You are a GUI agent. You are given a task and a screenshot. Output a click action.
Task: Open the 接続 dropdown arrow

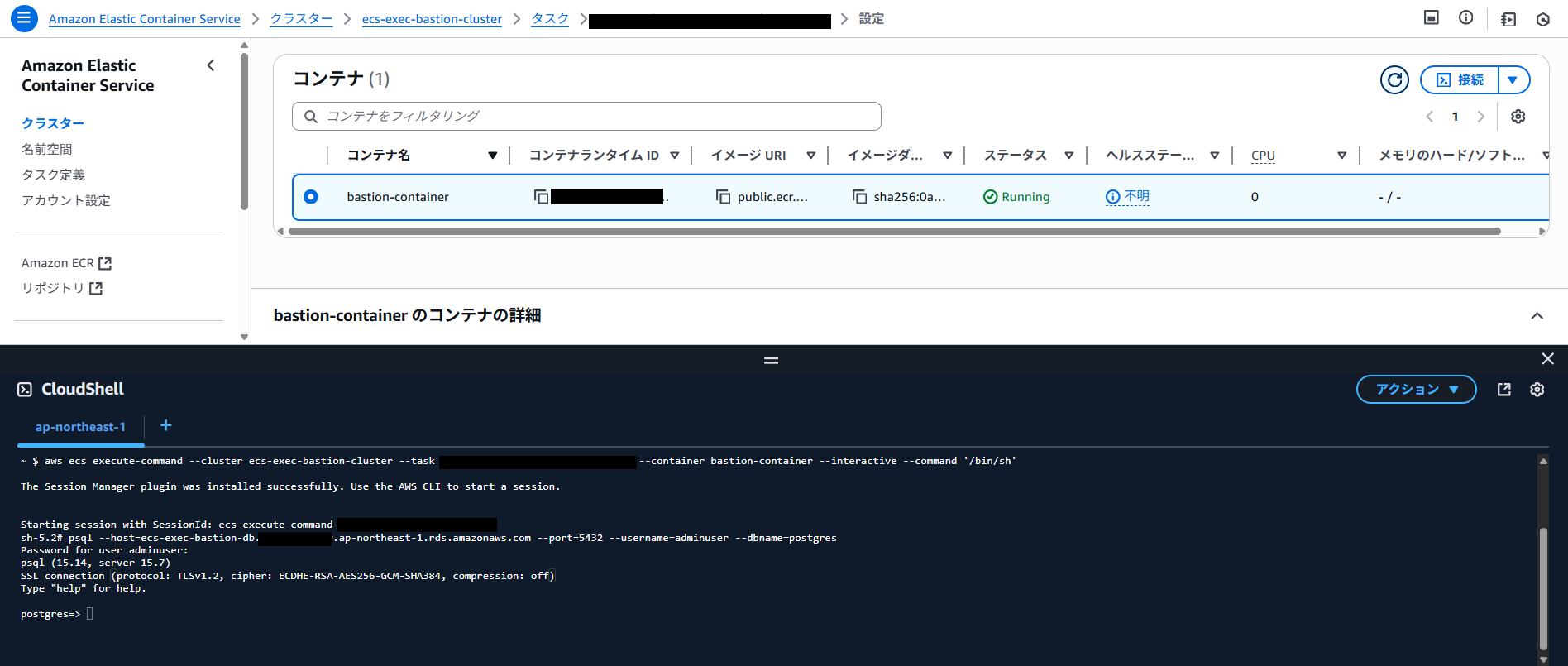[x=1513, y=79]
